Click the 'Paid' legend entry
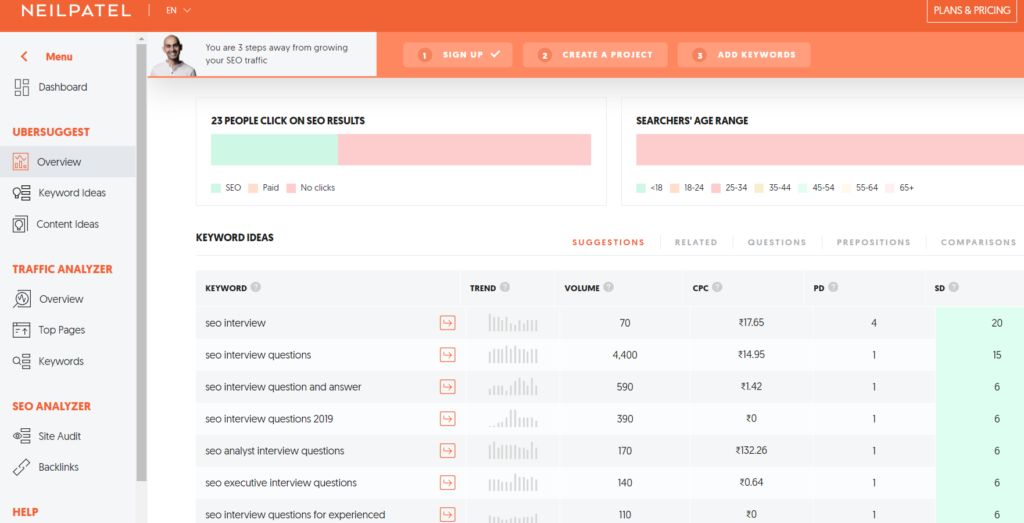 point(263,187)
